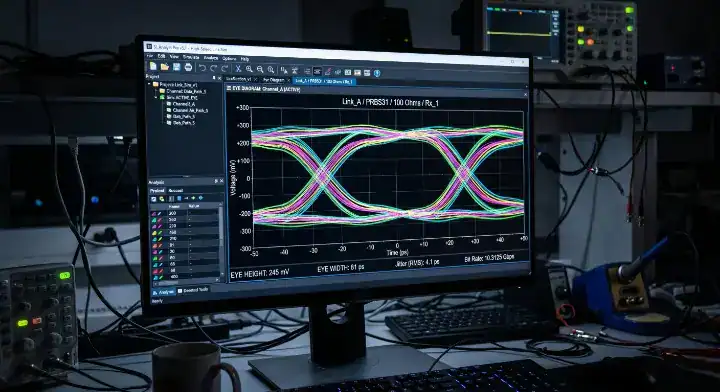Collapse the Project Link_Sim_v1 tree root
The height and width of the screenshot is (392, 720).
point(149,84)
